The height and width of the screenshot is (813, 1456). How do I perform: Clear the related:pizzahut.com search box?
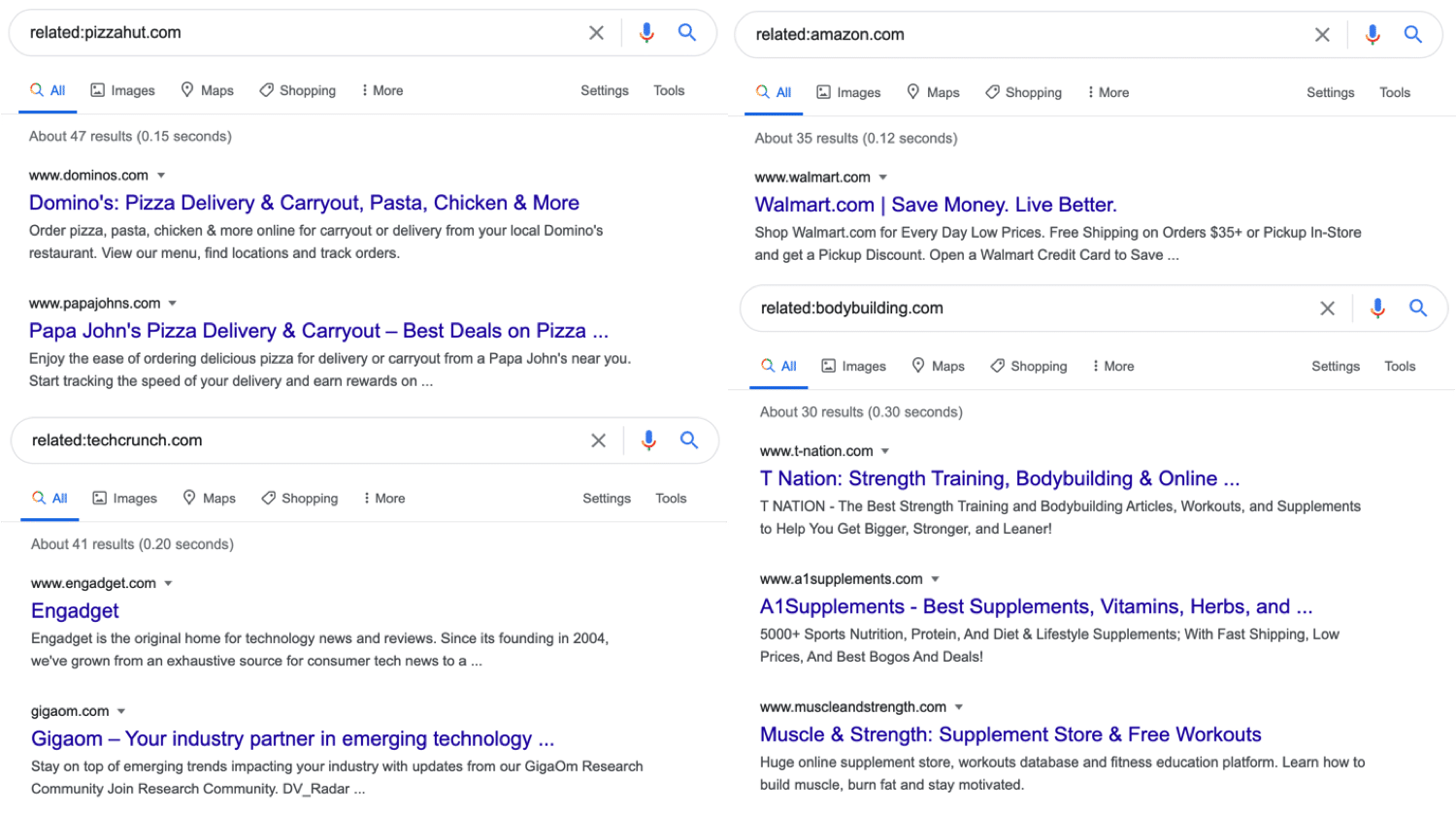[596, 33]
